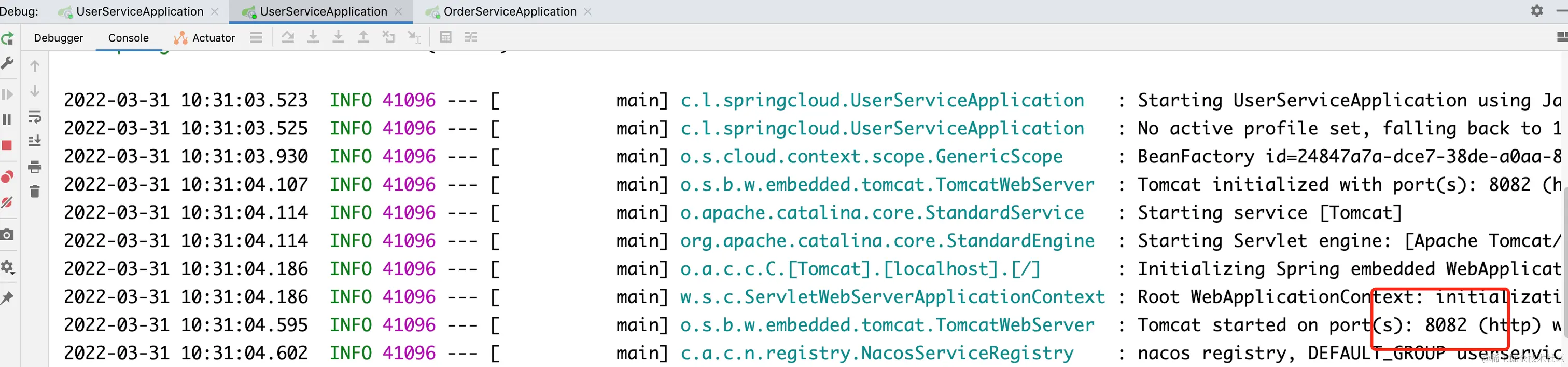Image resolution: width=1568 pixels, height=367 pixels.
Task: Click org.apache.catalina.core.StandardEngine logger name
Action: [x=887, y=241]
